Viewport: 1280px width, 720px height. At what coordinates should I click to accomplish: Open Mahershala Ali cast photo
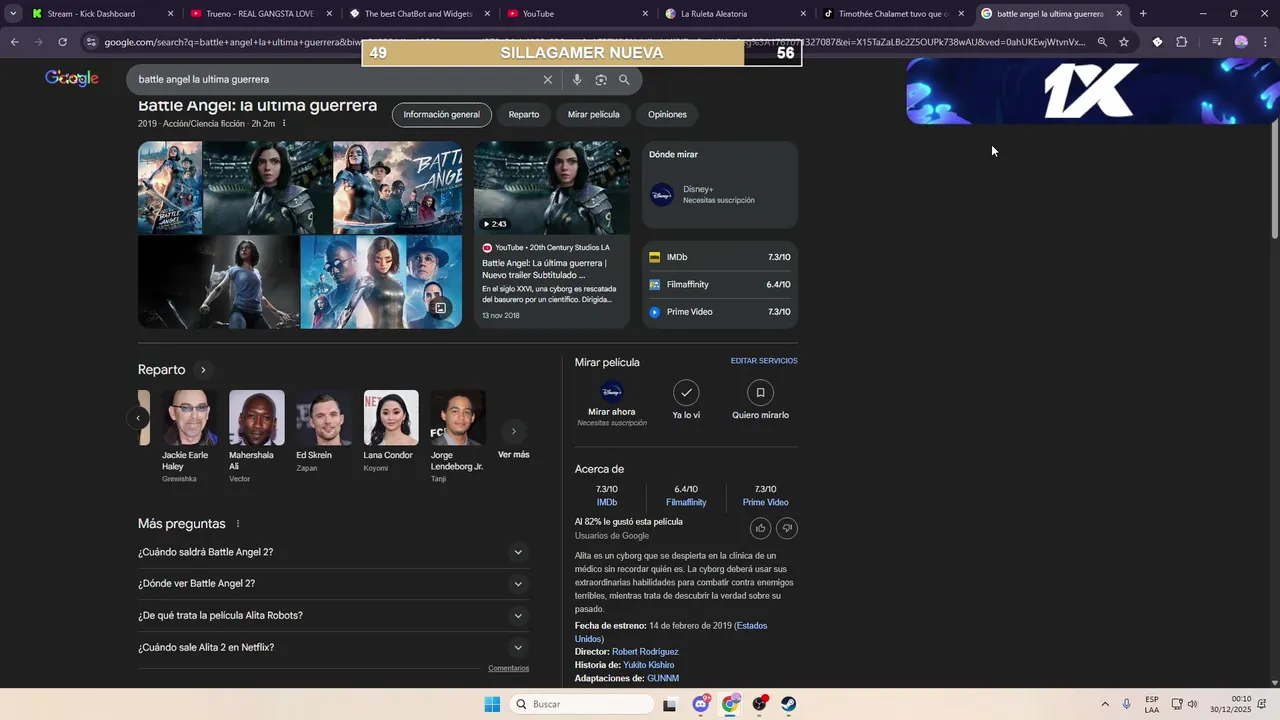coord(257,418)
